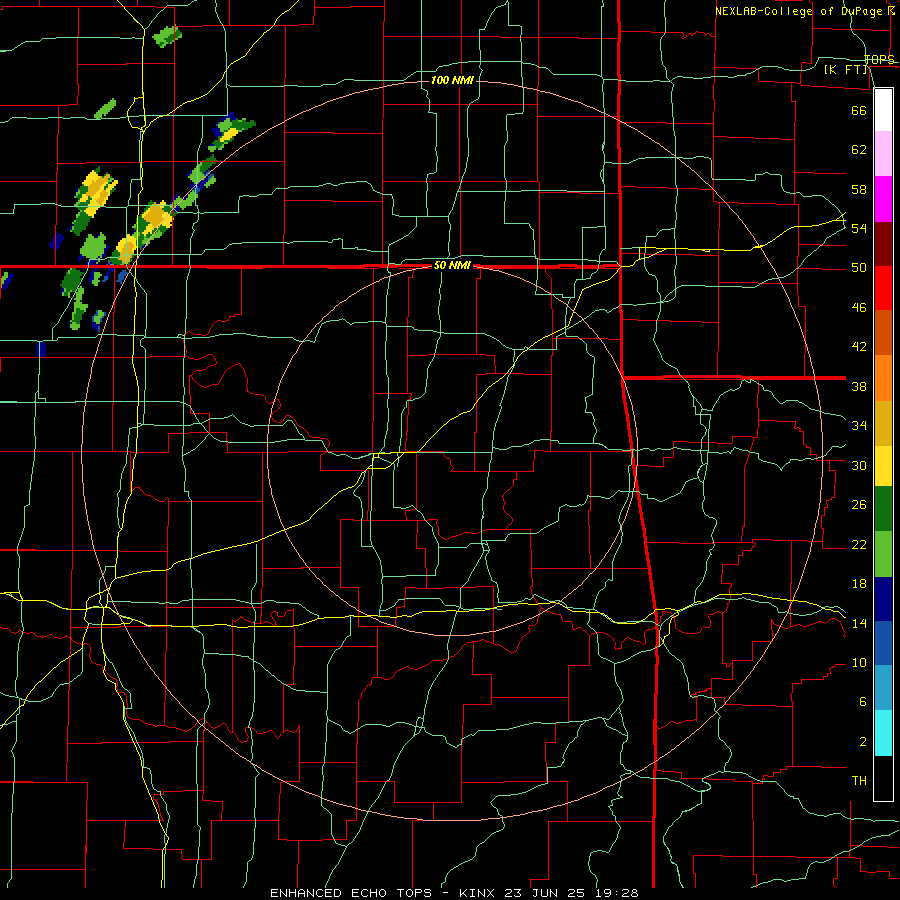Click the legend value "42"

[859, 347]
